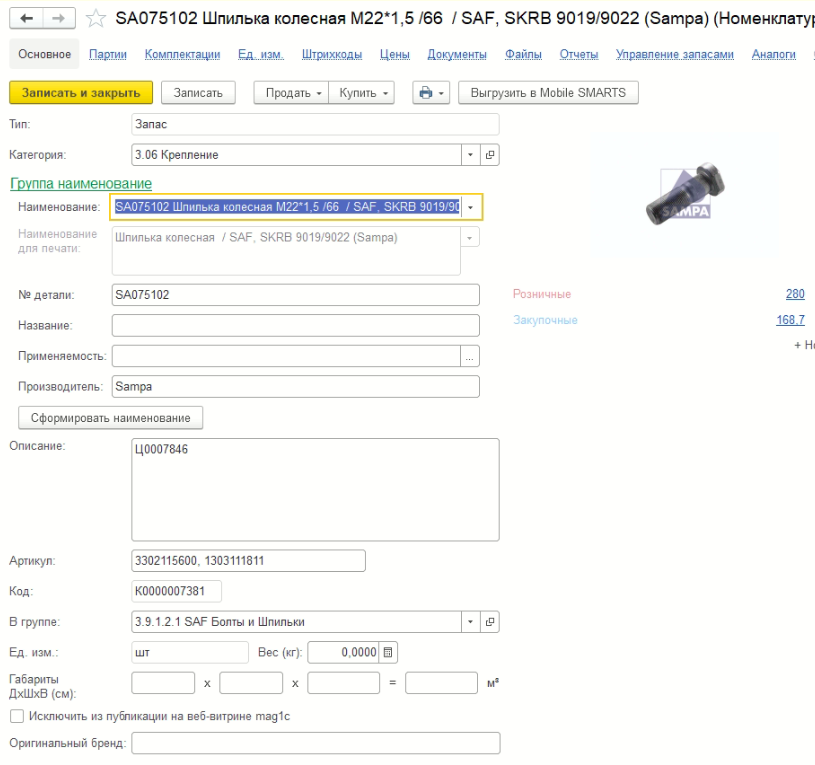Open В группе value with open-form icon
The height and width of the screenshot is (765, 815).
(x=490, y=622)
